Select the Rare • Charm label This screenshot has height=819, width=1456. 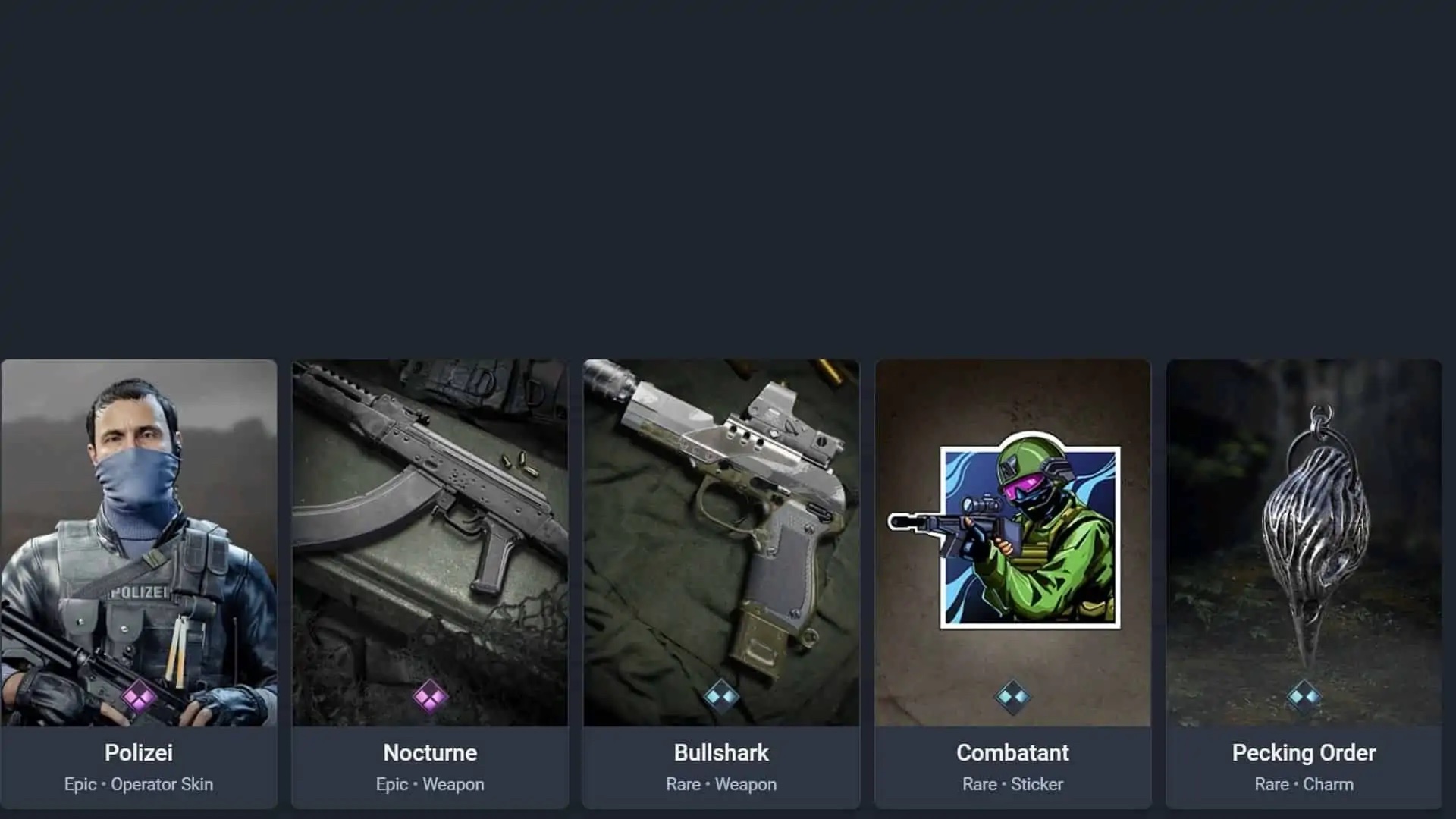pyautogui.click(x=1304, y=784)
